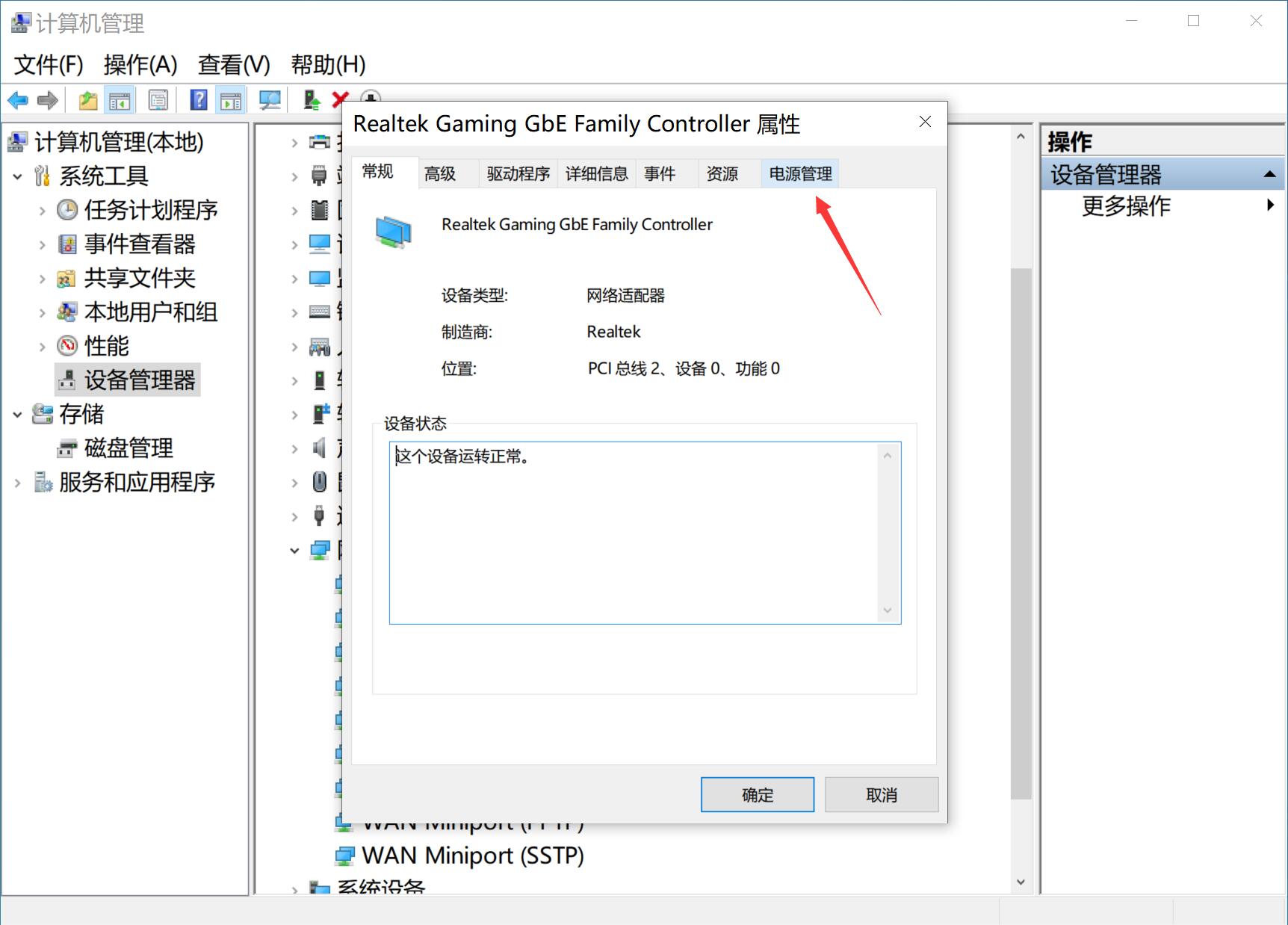Click the 取消 button

pos(882,794)
